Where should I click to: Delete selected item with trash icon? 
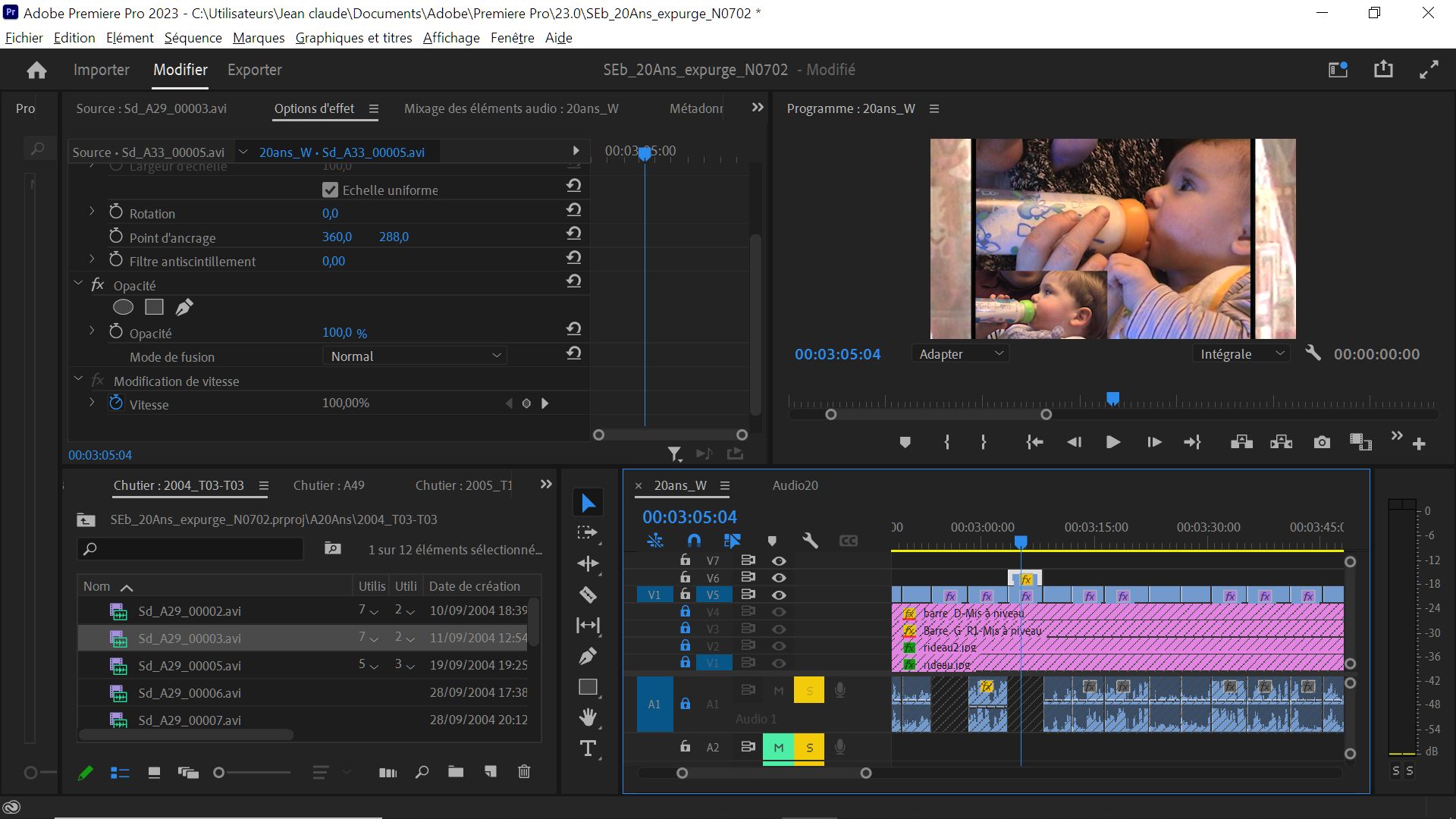point(524,772)
